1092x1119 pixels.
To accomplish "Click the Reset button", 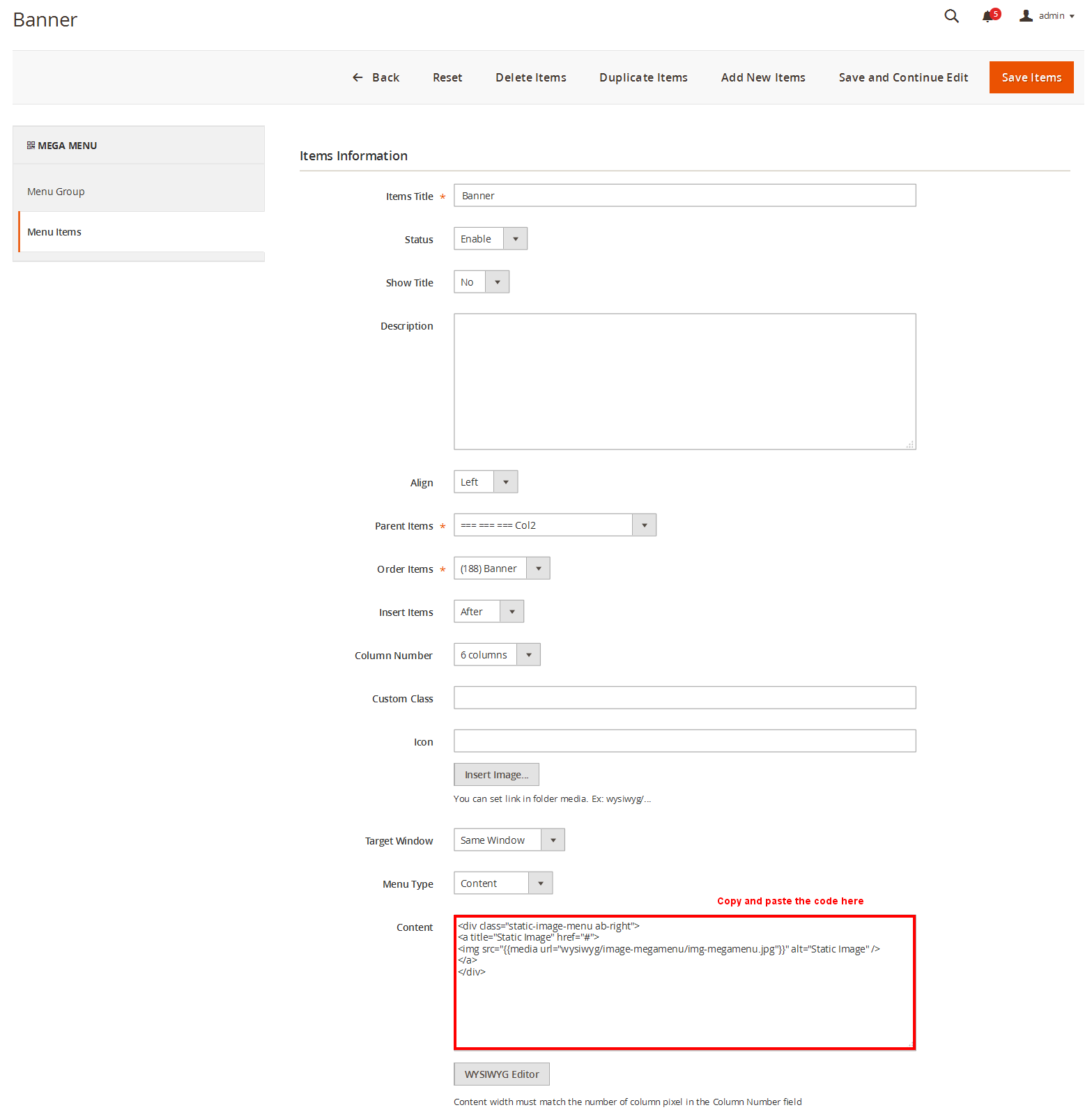I will coord(447,77).
